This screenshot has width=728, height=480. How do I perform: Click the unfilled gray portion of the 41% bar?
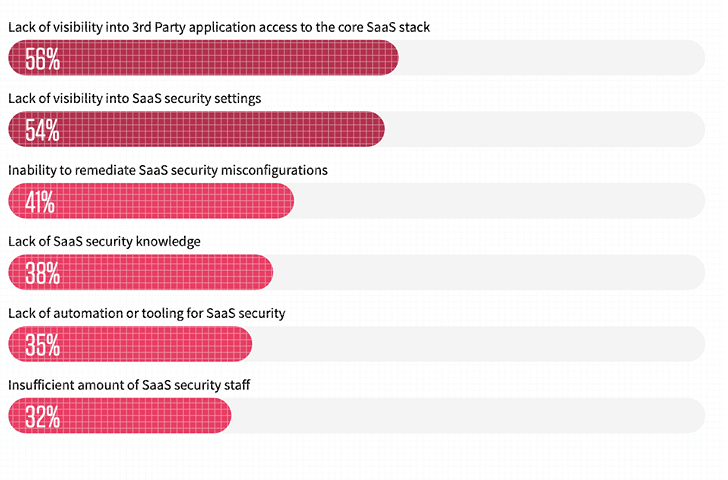pos(500,203)
